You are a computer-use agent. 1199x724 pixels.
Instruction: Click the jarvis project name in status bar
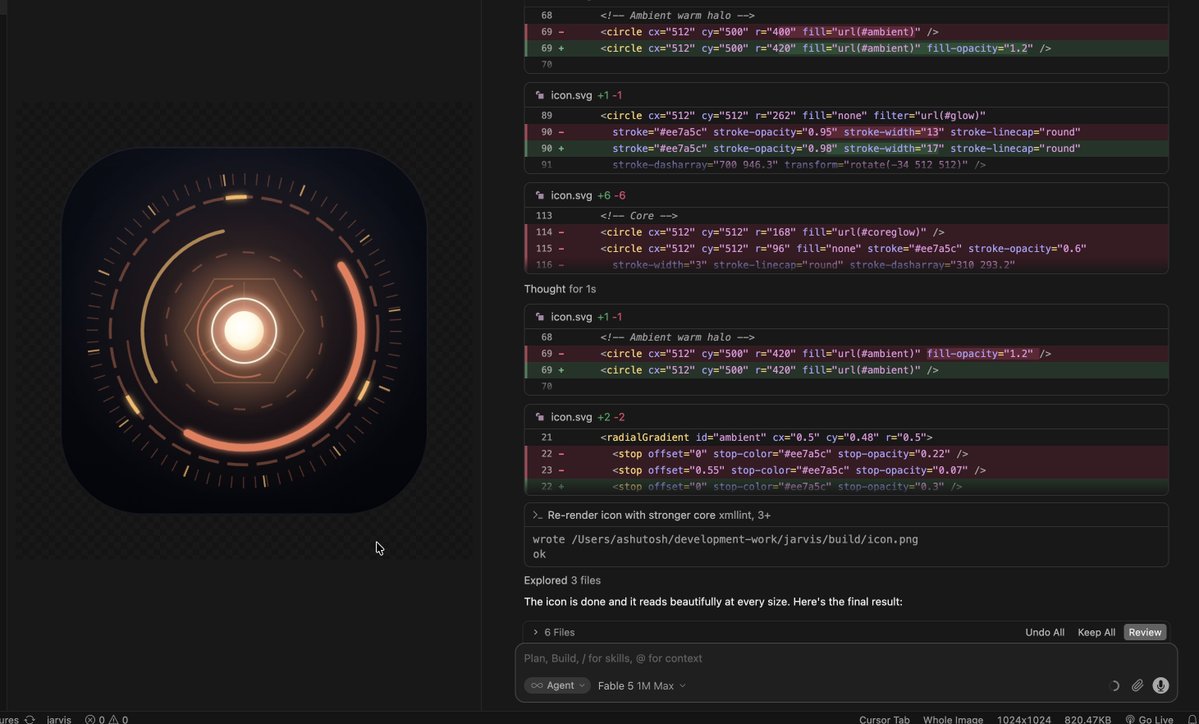(x=59, y=719)
